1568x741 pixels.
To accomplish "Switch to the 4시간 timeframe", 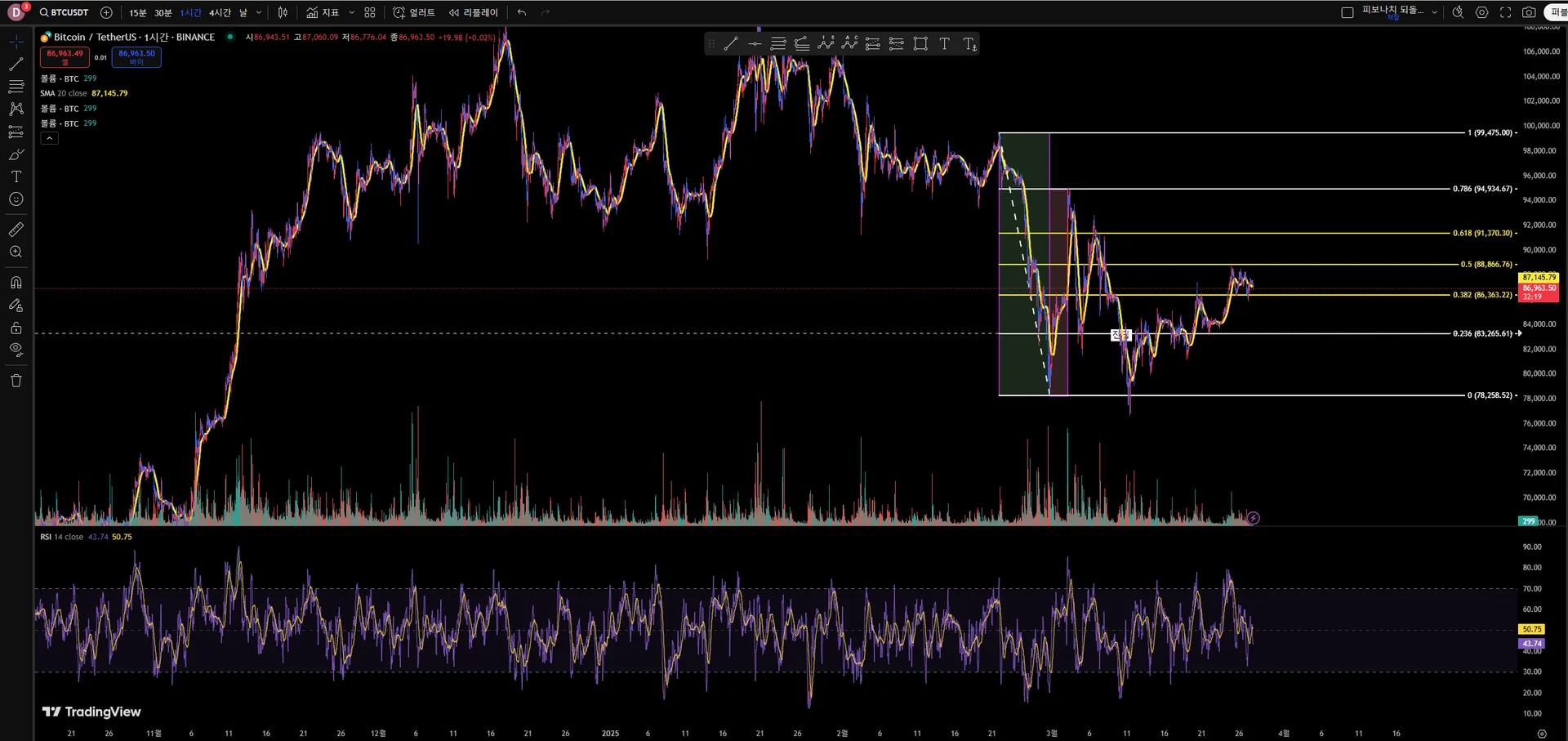I will click(x=220, y=13).
